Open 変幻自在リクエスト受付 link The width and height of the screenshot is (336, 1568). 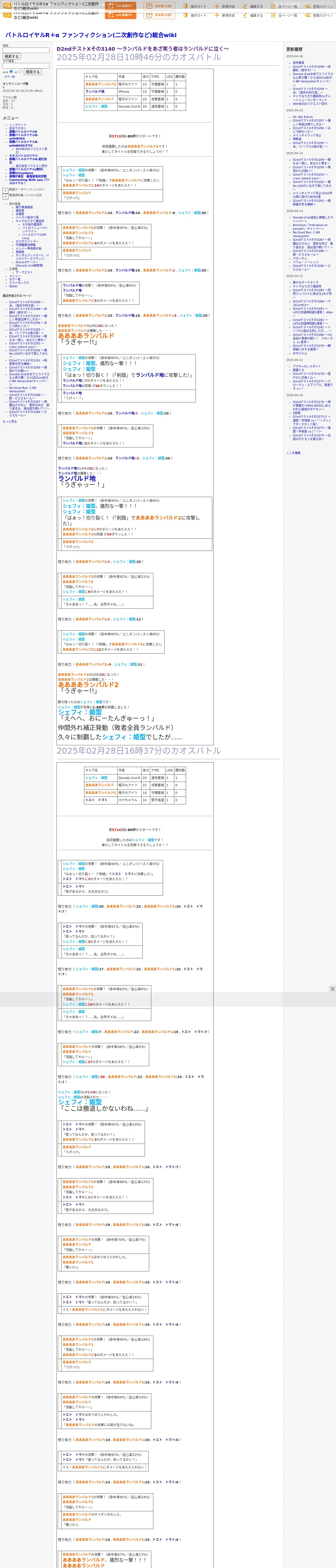coord(31,166)
